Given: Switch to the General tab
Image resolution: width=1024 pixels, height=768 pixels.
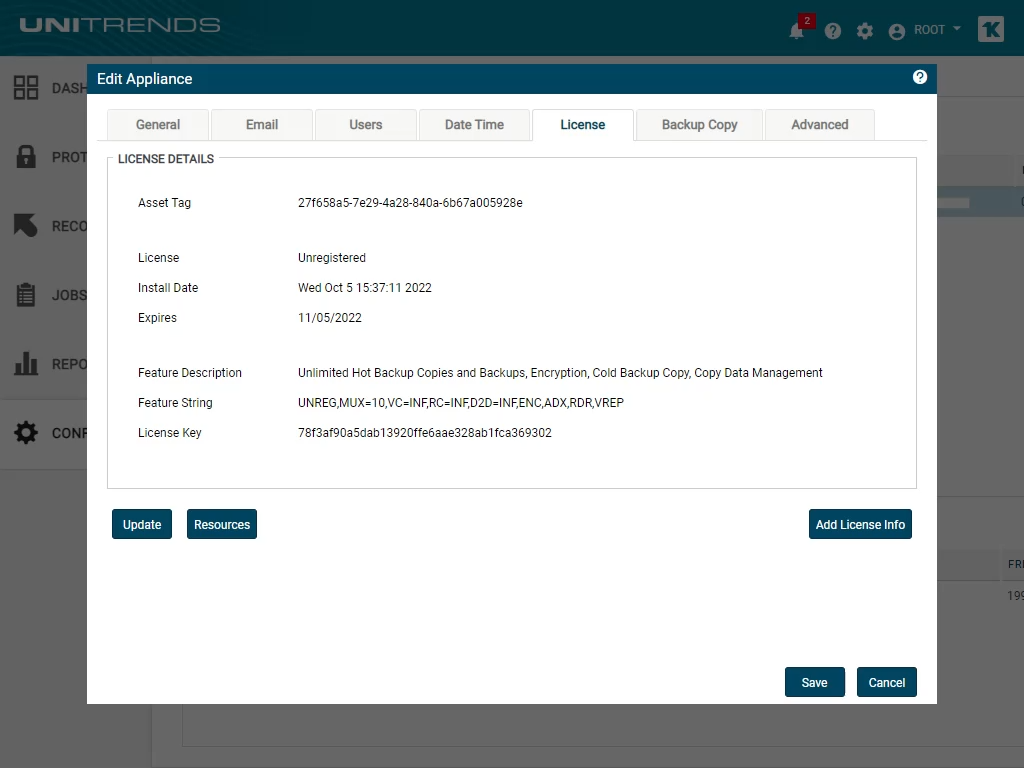Looking at the screenshot, I should [157, 125].
